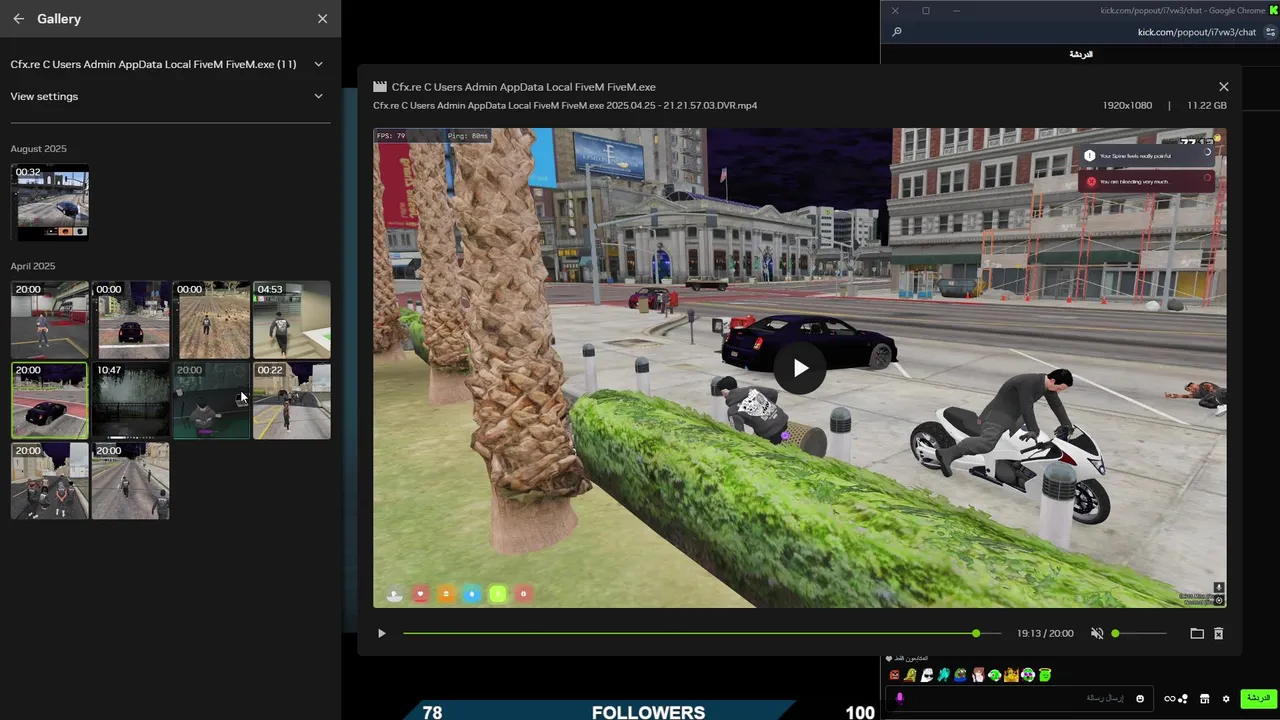Select the highlighted 20:00 black car thumbnail

[50, 401]
